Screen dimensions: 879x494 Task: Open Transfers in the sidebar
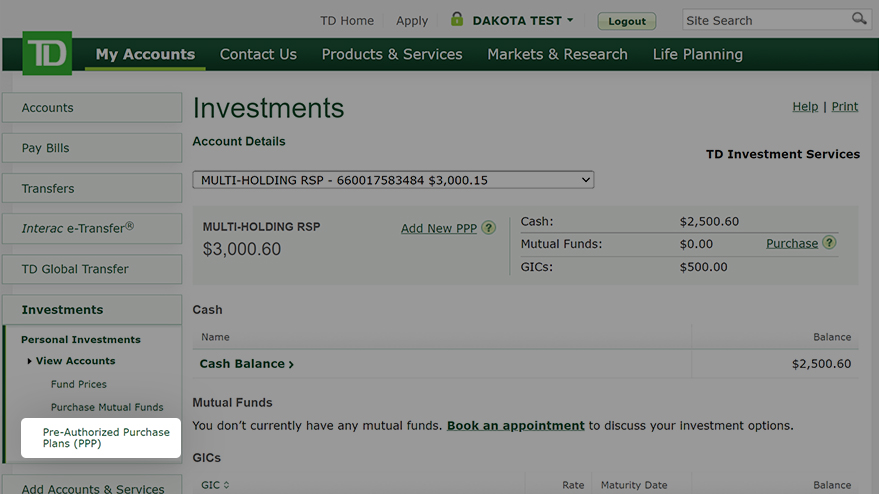tap(92, 188)
